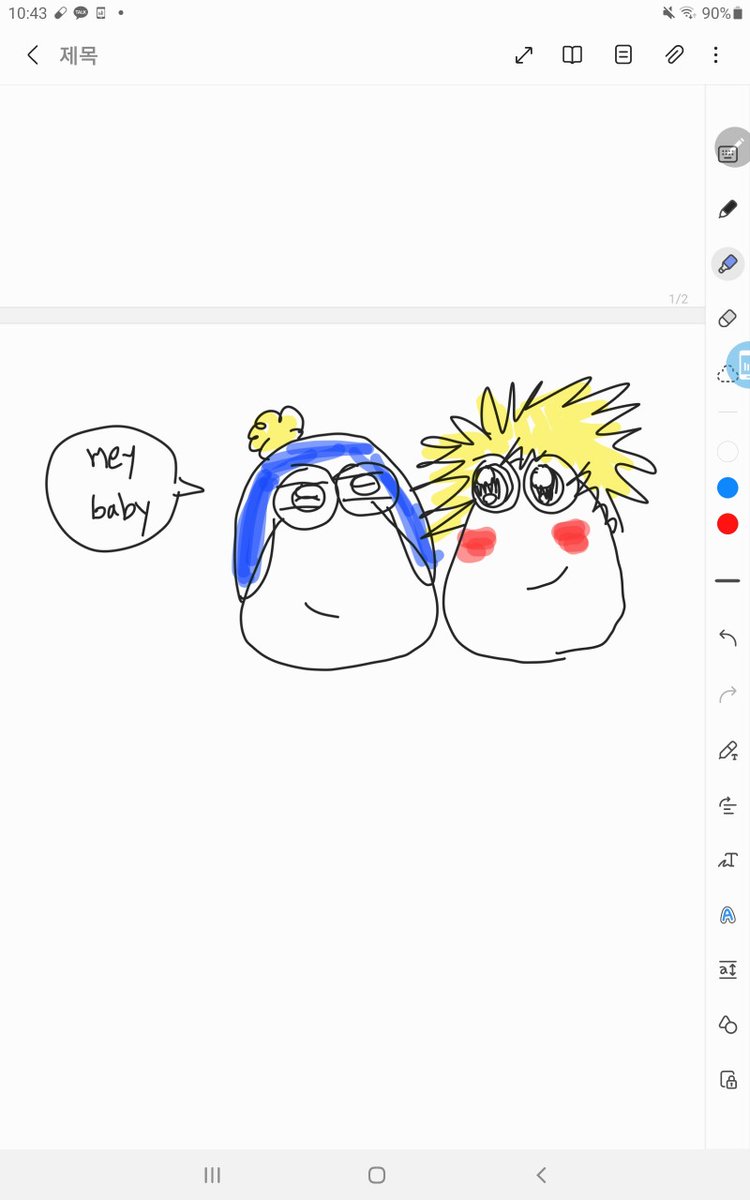Tap the muted sound status icon
Image resolution: width=750 pixels, height=1200 pixels.
[x=668, y=13]
